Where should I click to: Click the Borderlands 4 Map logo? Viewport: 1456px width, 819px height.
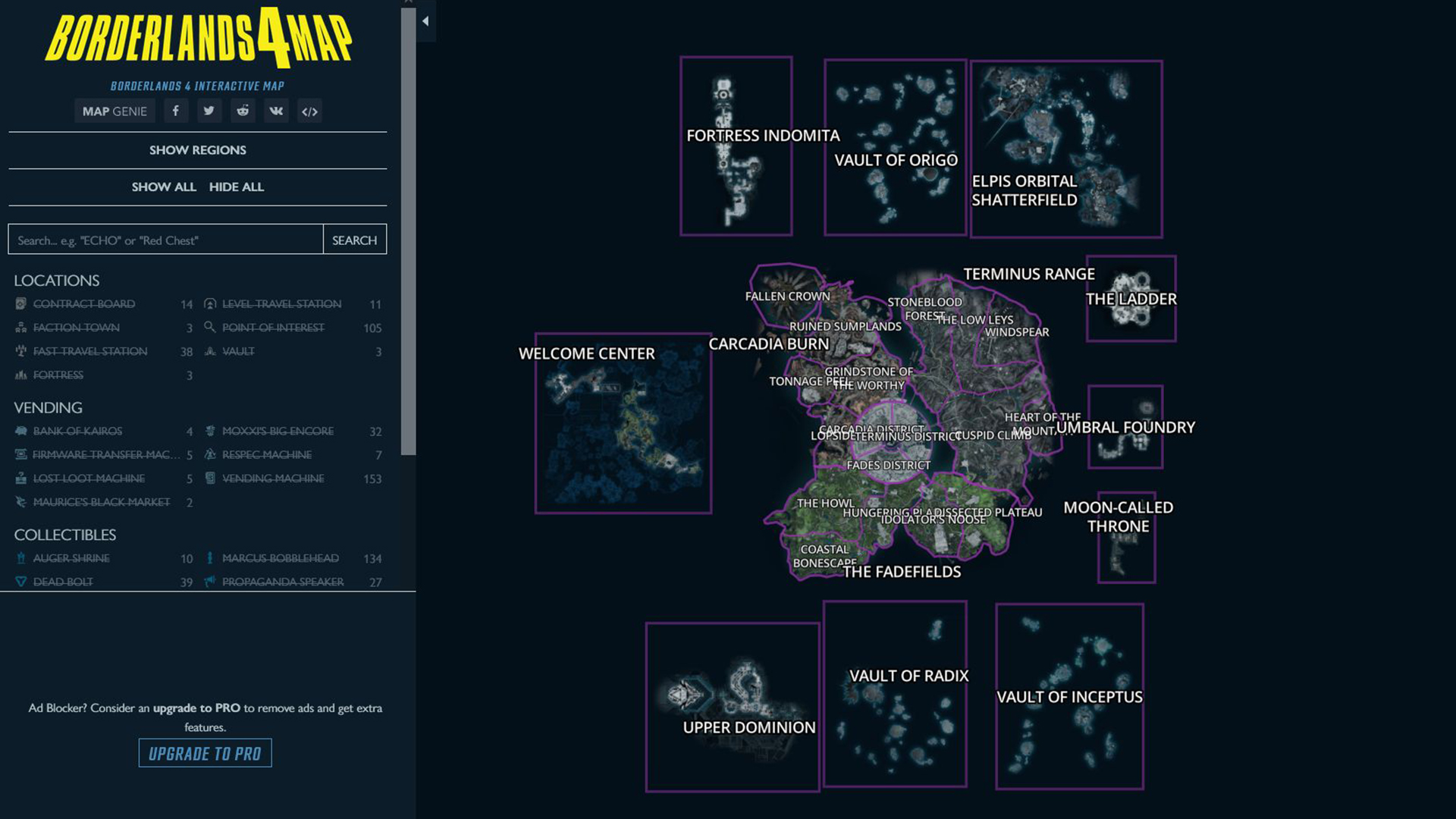[199, 38]
